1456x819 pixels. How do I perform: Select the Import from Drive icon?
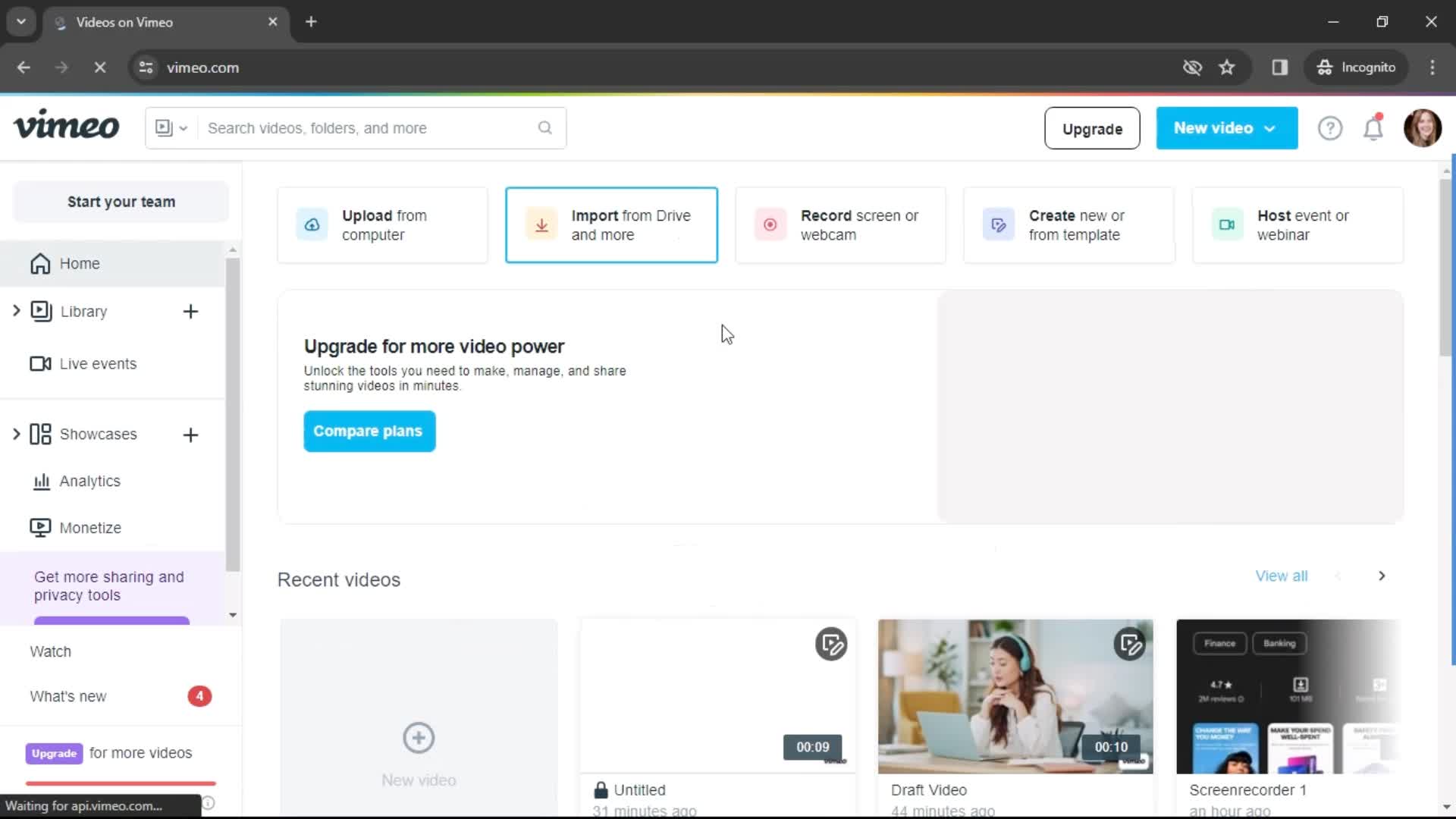pos(540,224)
